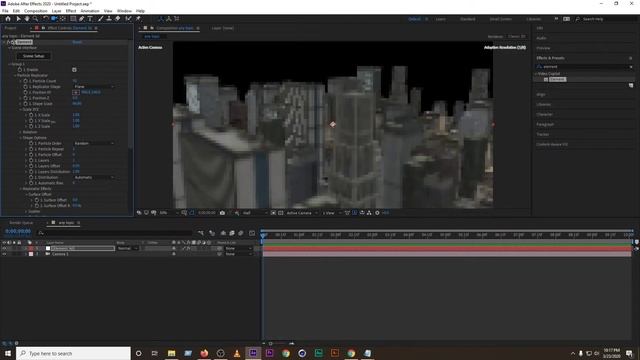
Task: Select the Unified Camera tool
Action: pyautogui.click(x=54, y=19)
